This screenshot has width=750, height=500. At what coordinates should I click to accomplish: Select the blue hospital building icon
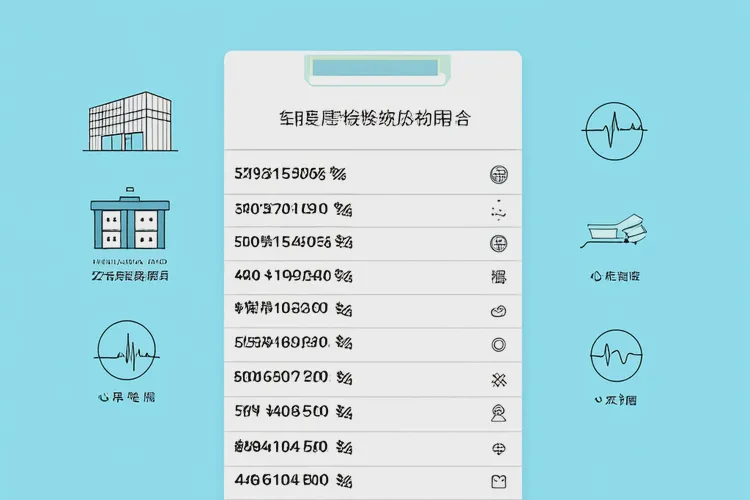click(x=130, y=223)
